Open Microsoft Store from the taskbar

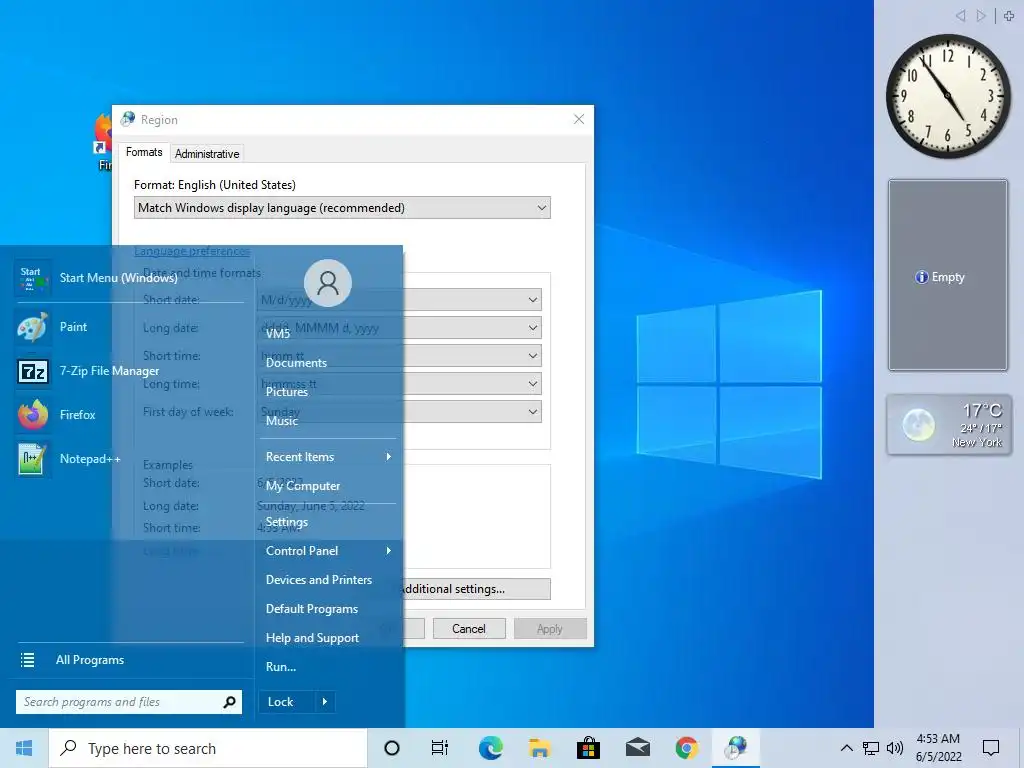point(588,748)
